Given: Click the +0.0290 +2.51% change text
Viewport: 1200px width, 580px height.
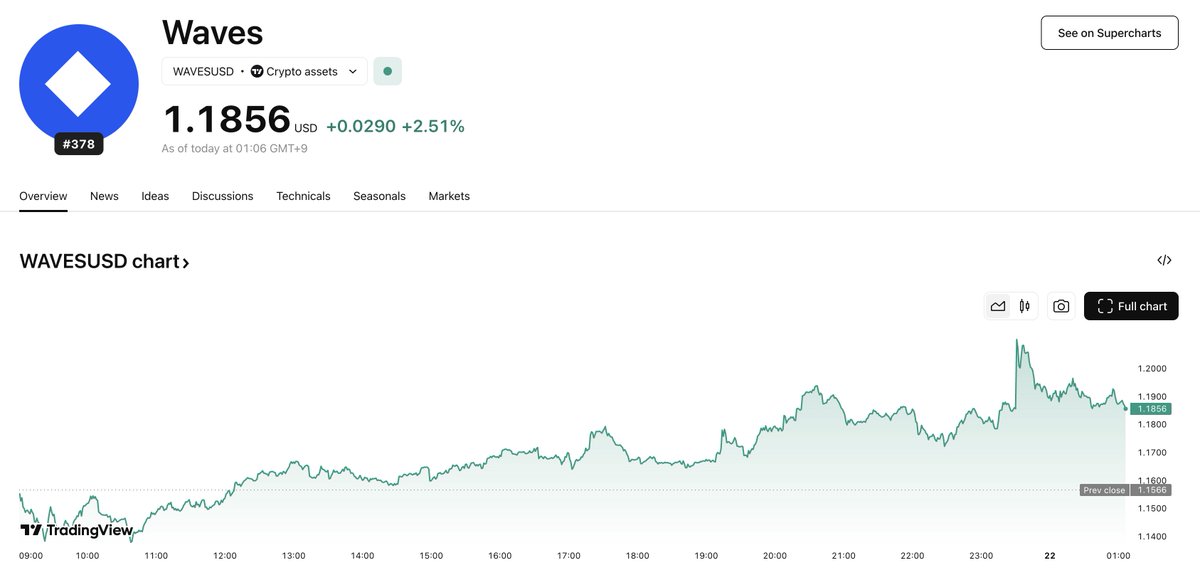Looking at the screenshot, I should click(395, 126).
